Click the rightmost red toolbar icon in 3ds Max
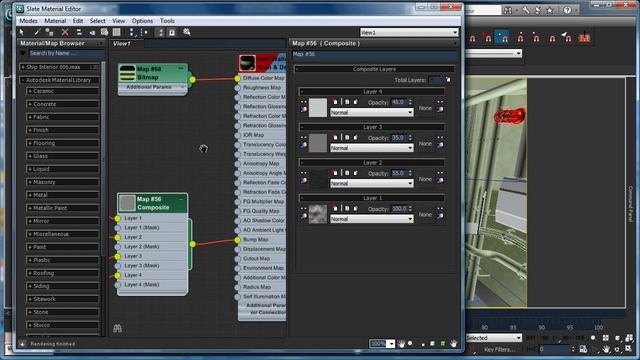640x360 pixels. click(584, 37)
